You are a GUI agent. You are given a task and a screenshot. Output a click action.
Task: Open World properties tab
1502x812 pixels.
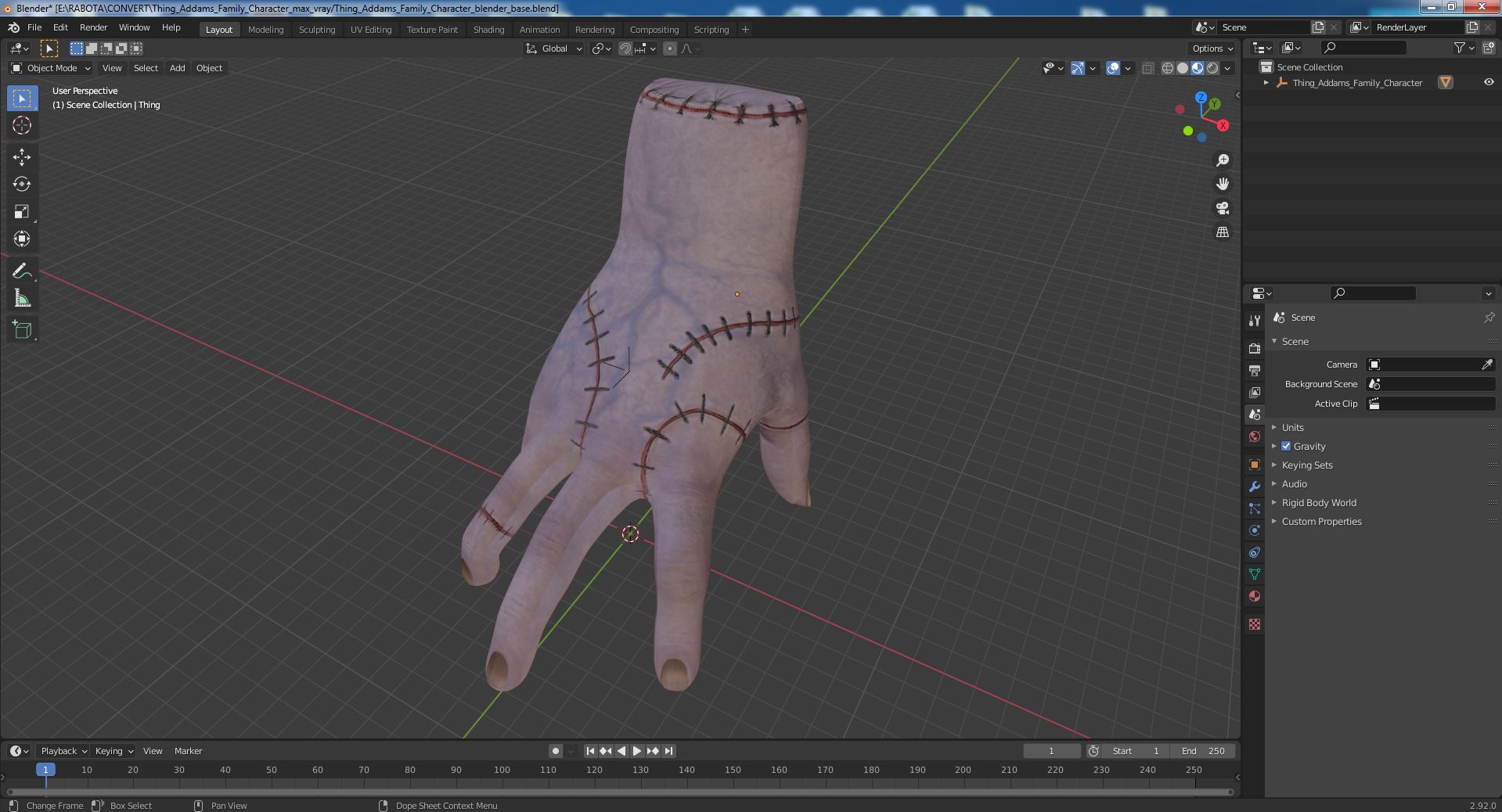click(x=1255, y=437)
